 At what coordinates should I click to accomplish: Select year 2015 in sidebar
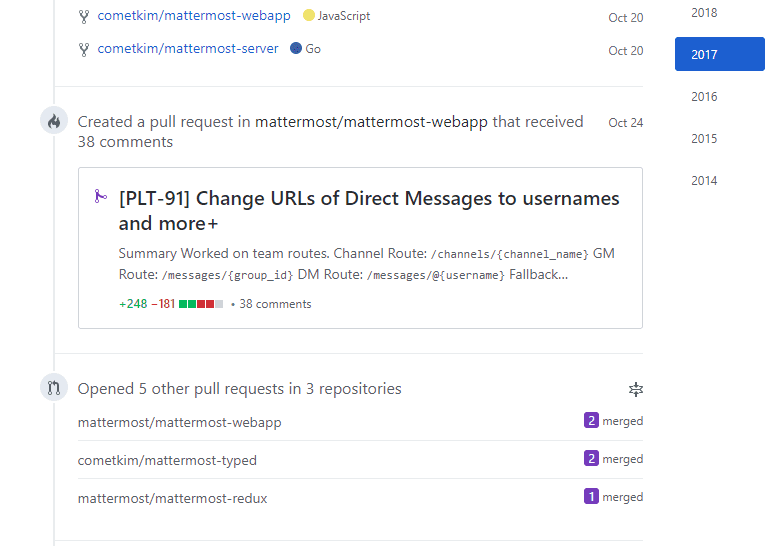point(704,139)
